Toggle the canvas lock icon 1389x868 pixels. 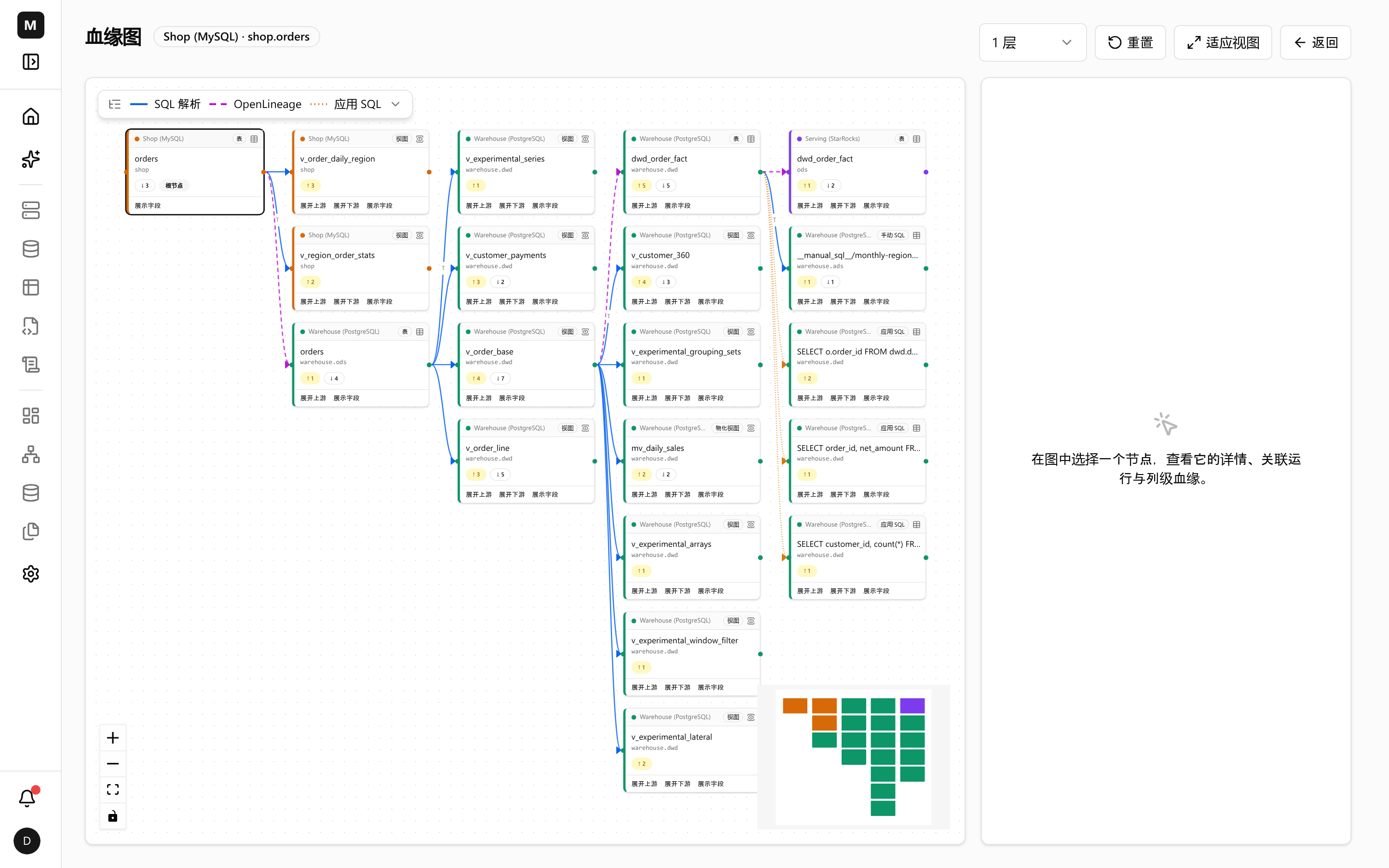pyautogui.click(x=113, y=816)
